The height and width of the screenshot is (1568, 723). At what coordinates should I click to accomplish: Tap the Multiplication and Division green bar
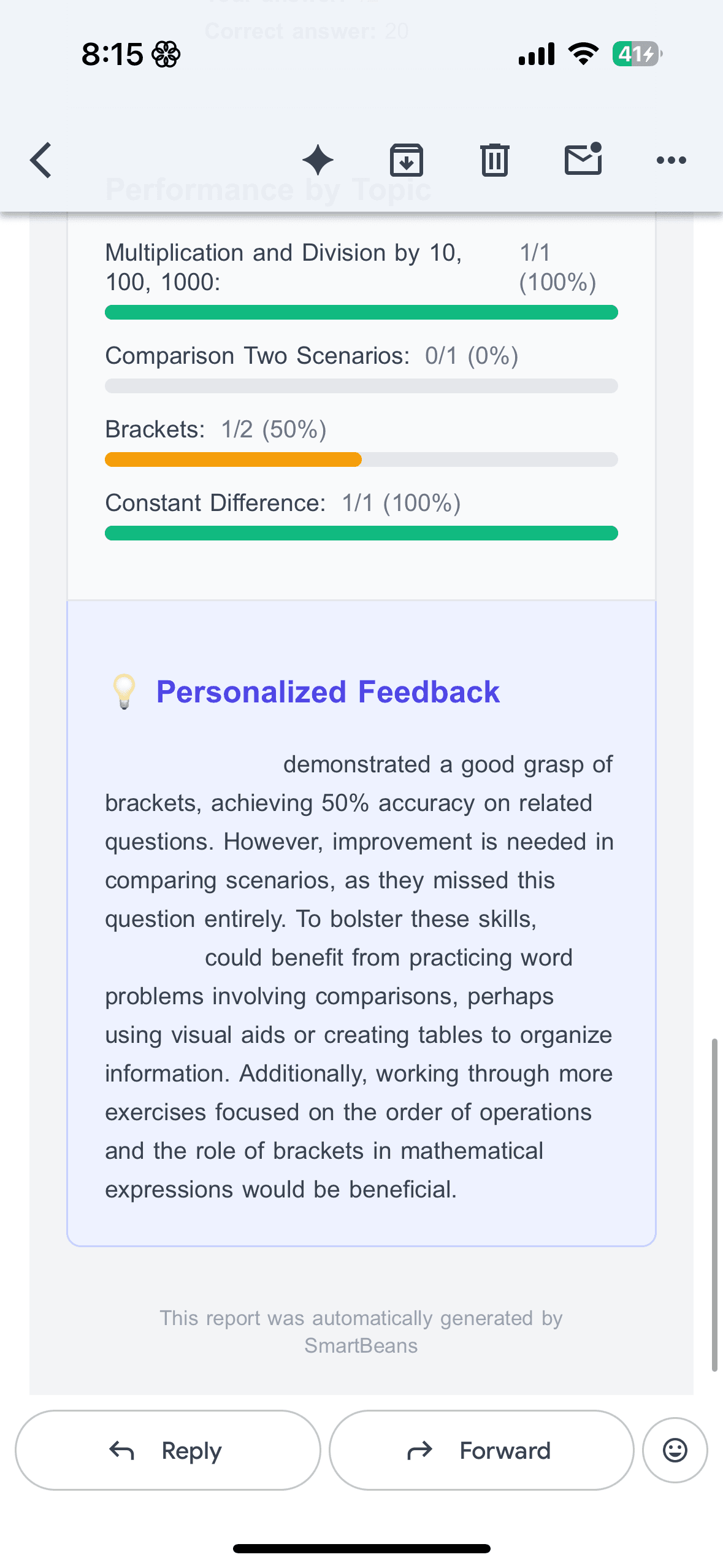point(361,312)
